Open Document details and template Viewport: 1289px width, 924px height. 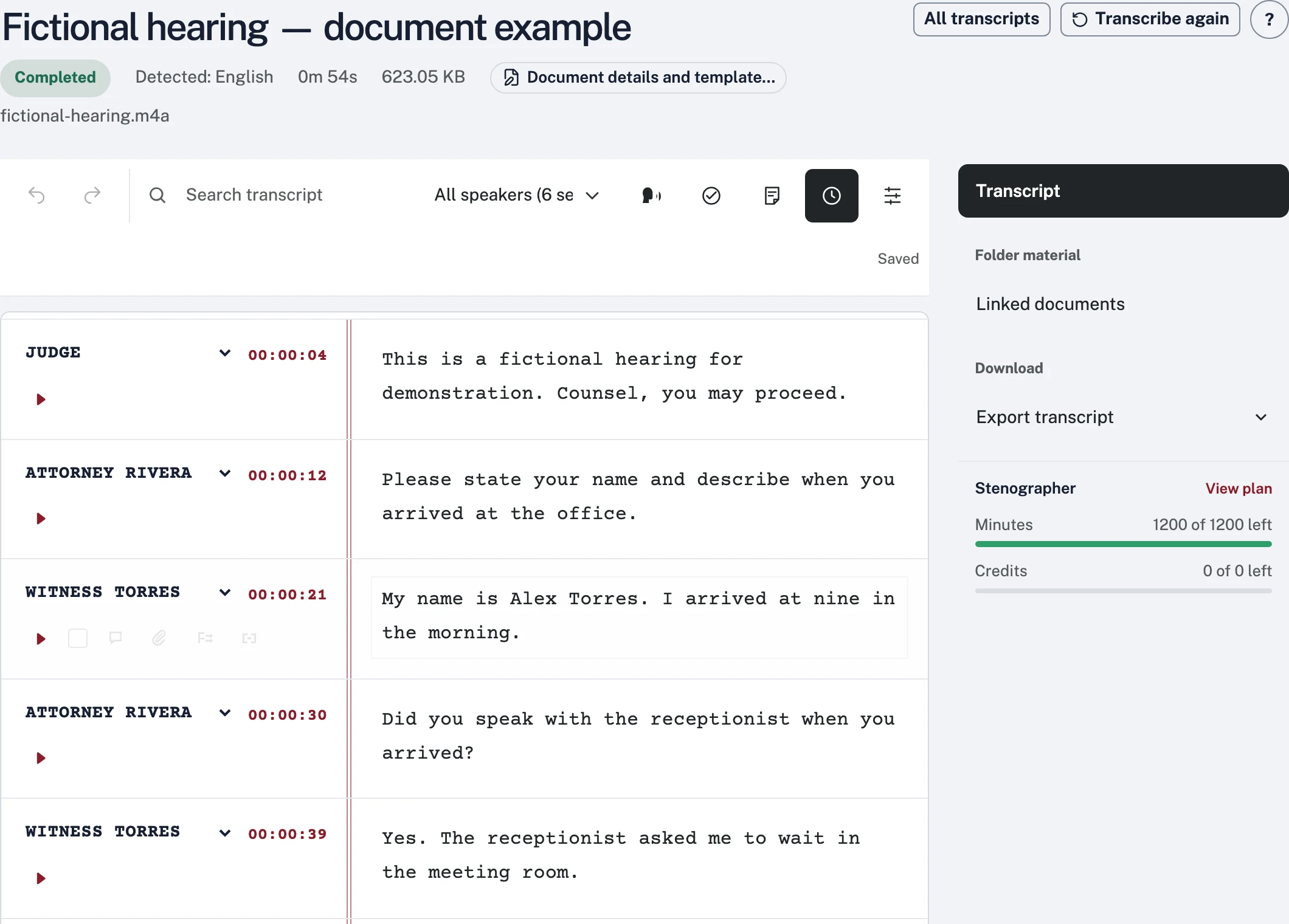tap(638, 78)
